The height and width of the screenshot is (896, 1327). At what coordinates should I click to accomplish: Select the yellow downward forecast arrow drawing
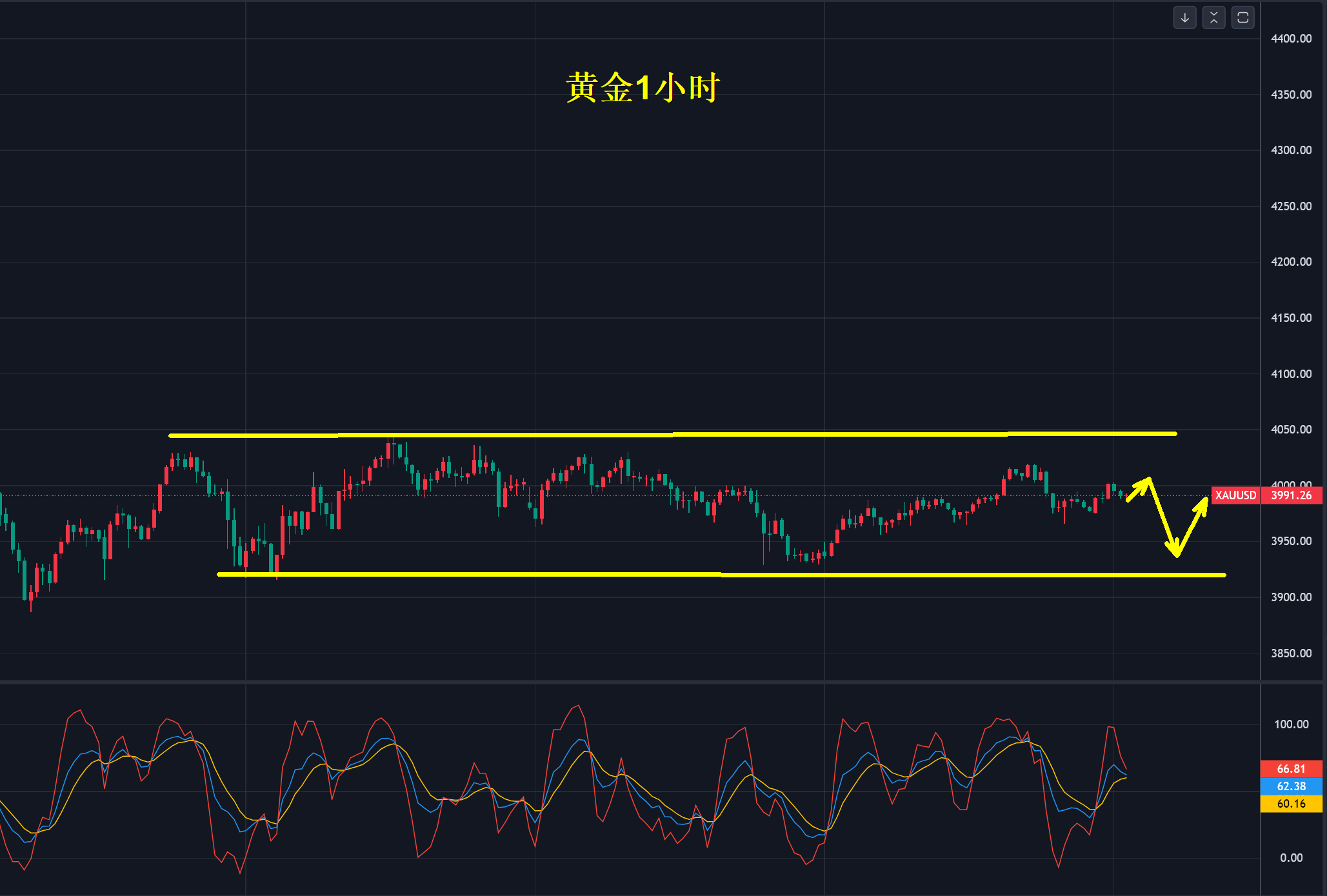1163,516
